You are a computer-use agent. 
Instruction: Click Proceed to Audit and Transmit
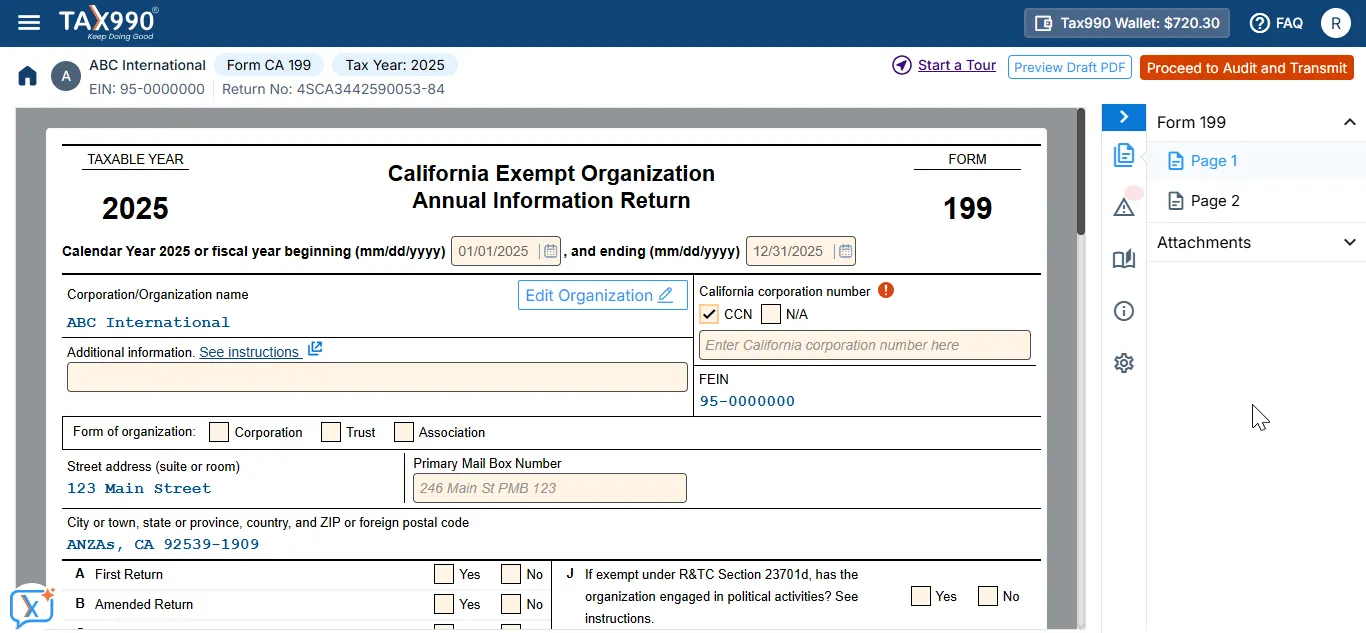[1248, 68]
